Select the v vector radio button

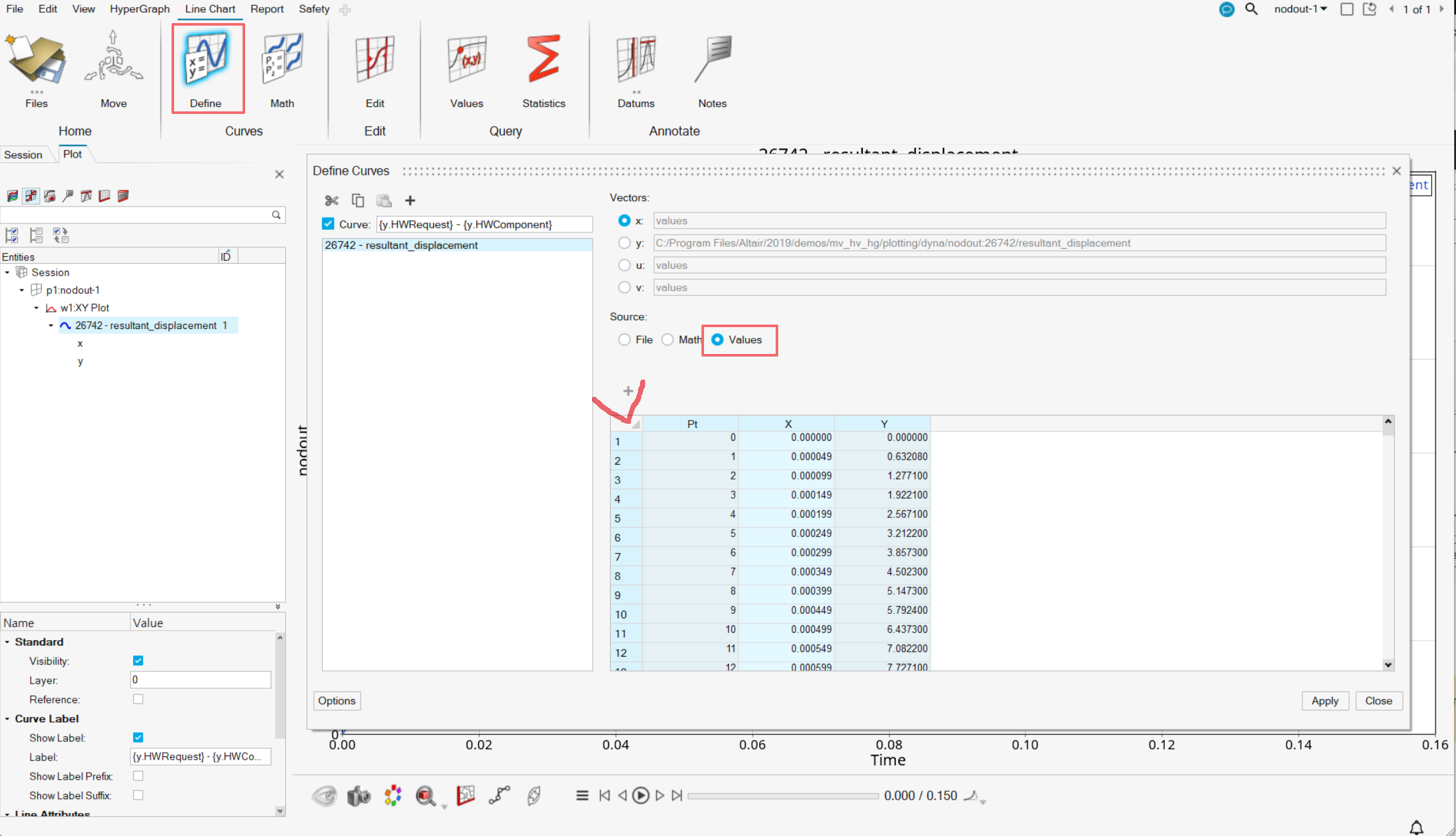624,287
